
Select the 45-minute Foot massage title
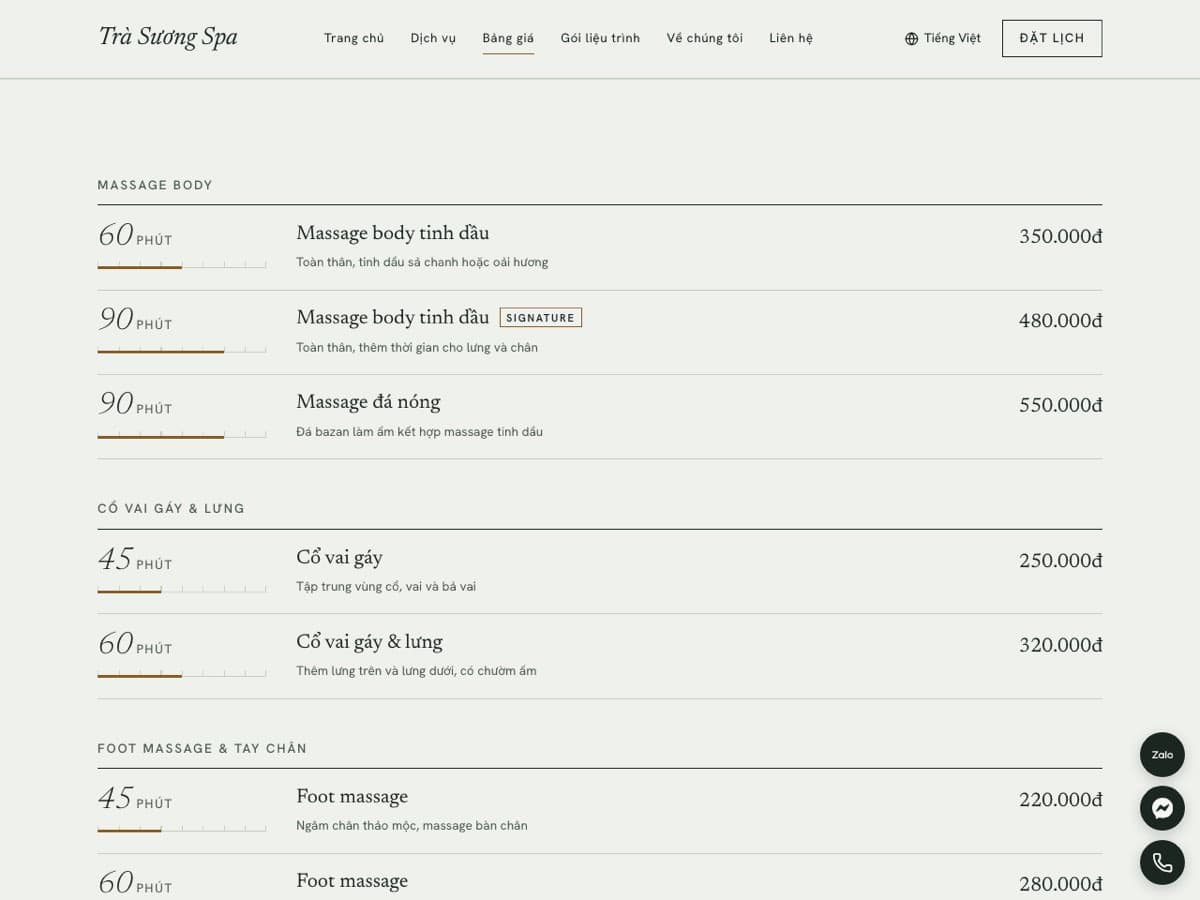tap(352, 796)
